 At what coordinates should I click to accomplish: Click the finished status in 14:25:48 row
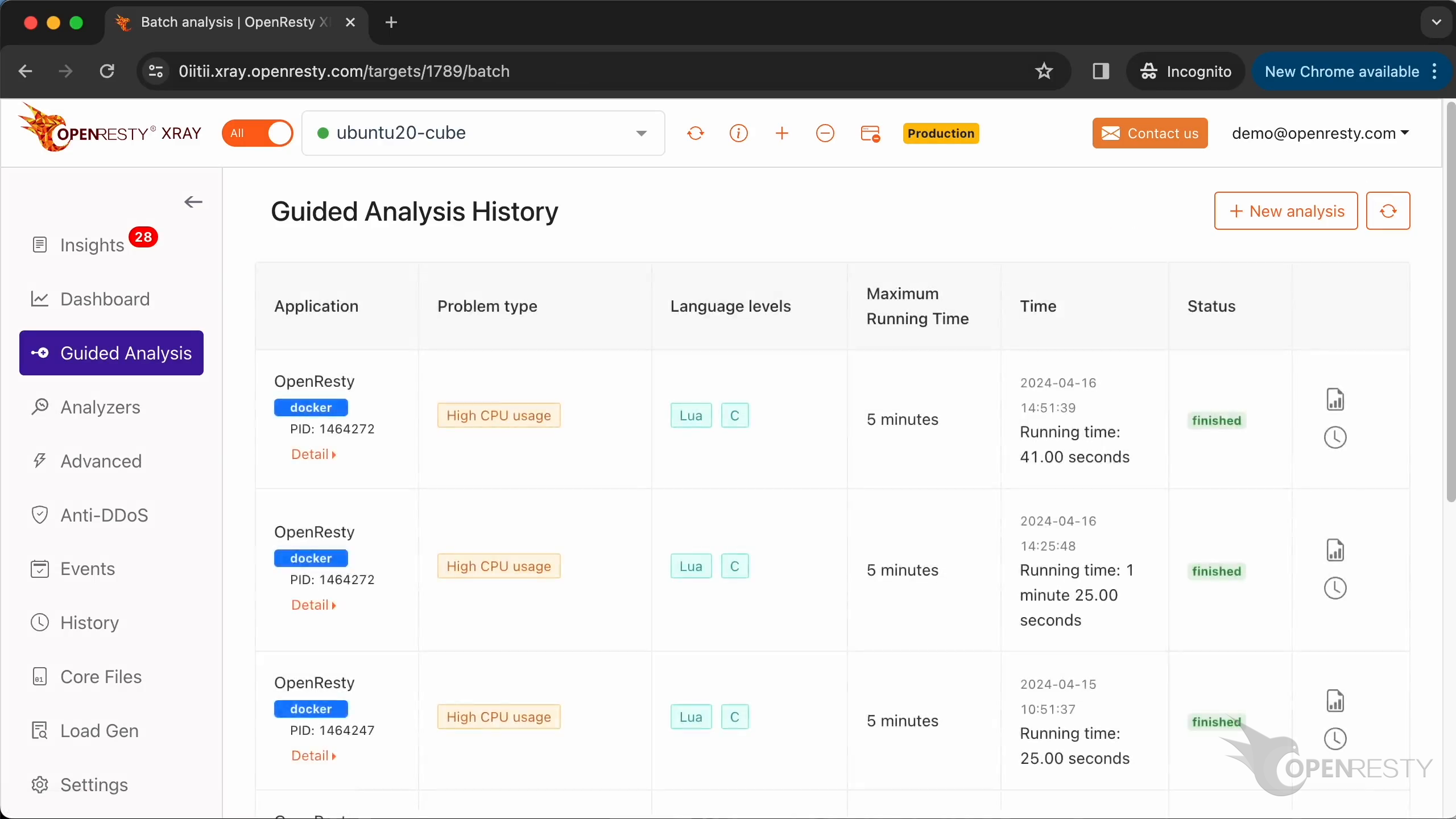coord(1217,571)
